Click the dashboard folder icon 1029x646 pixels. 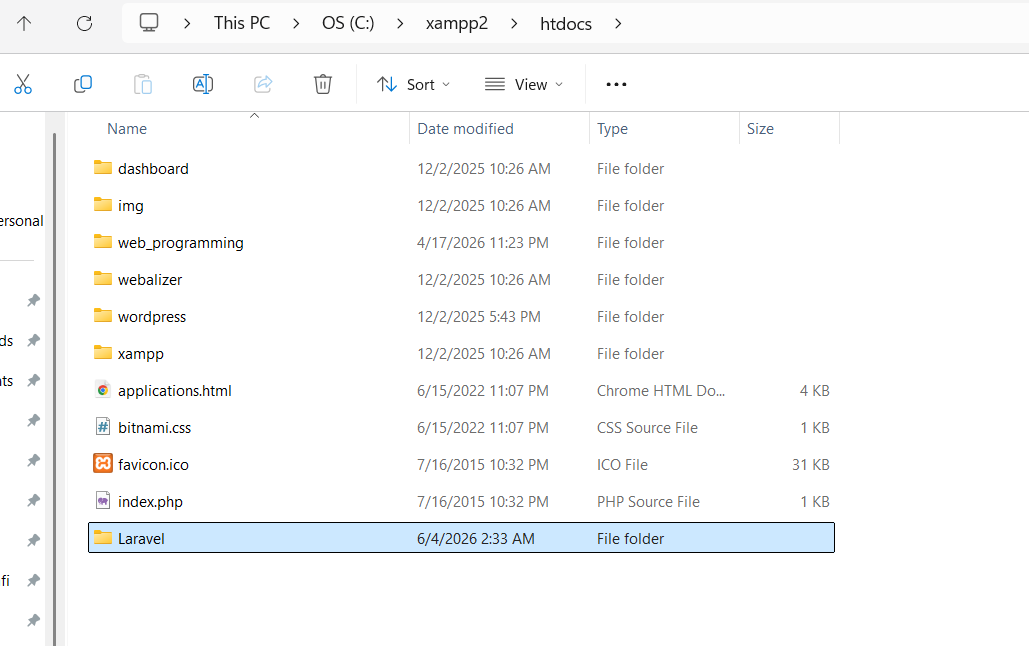(102, 167)
